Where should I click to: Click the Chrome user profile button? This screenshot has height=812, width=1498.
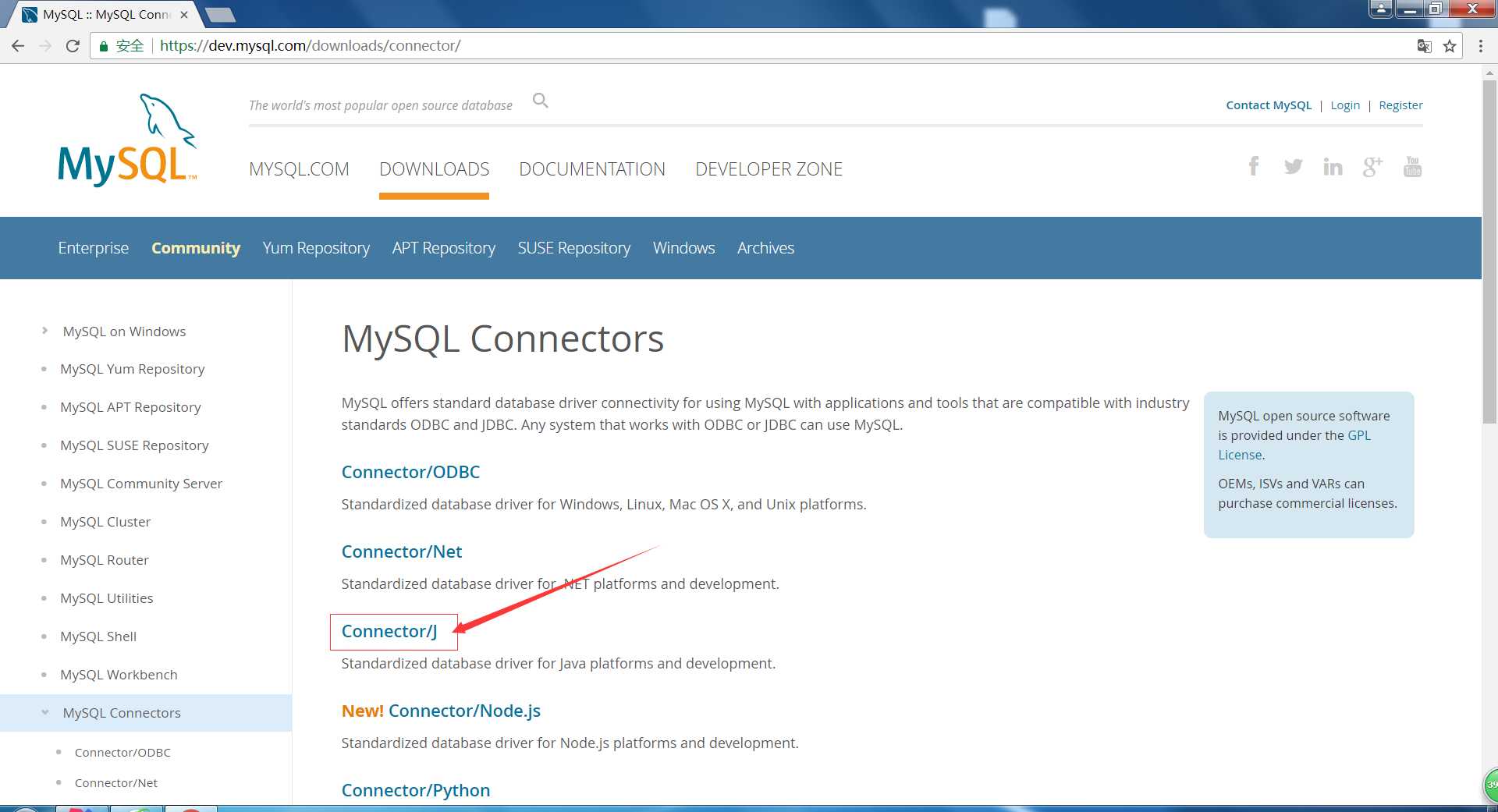click(x=1381, y=9)
